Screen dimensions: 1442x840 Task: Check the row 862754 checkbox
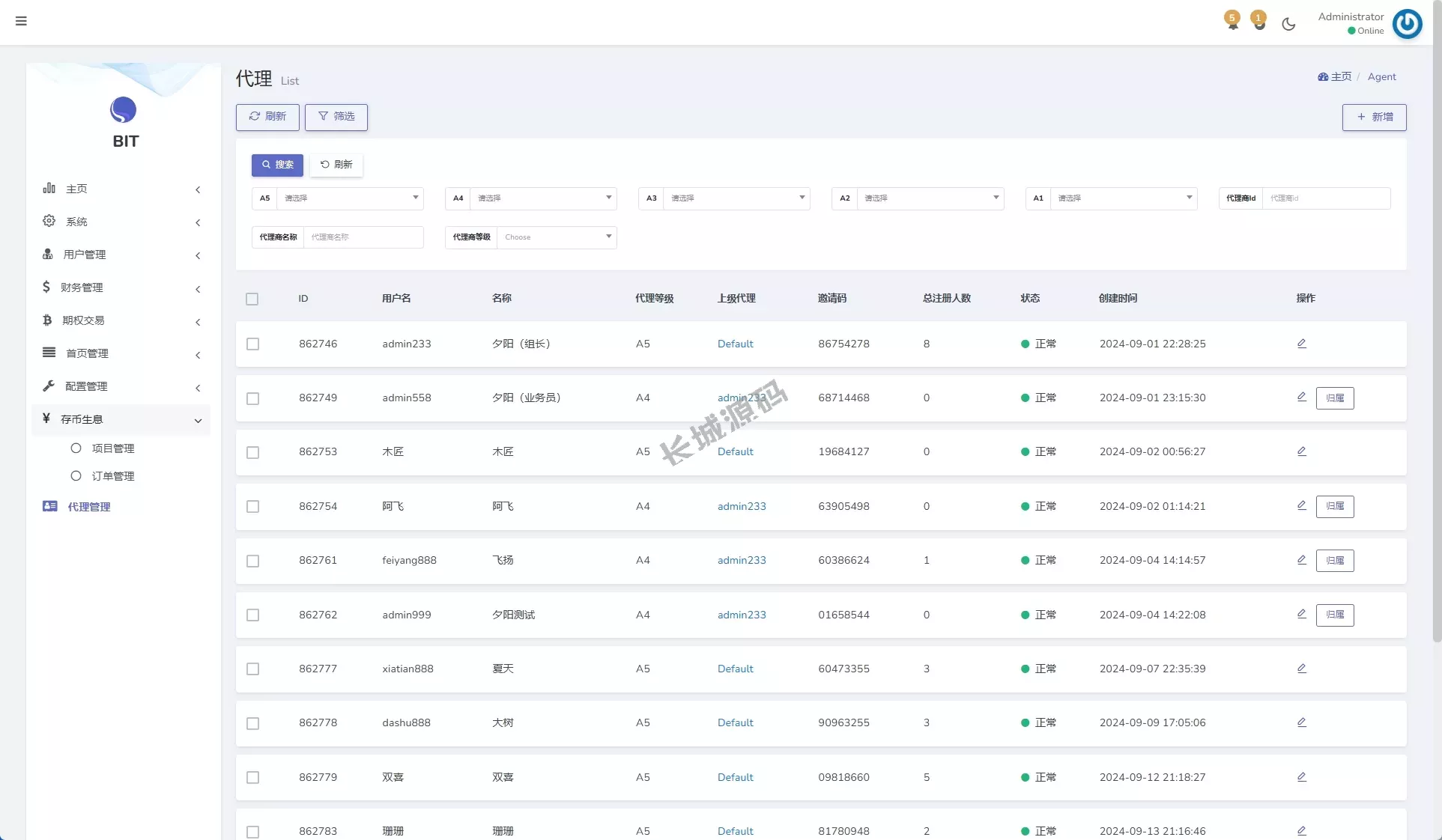click(253, 507)
